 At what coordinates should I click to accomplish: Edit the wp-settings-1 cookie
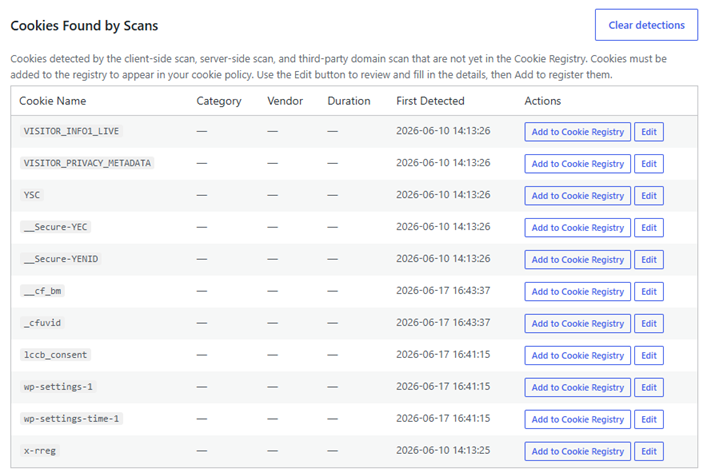pos(649,387)
